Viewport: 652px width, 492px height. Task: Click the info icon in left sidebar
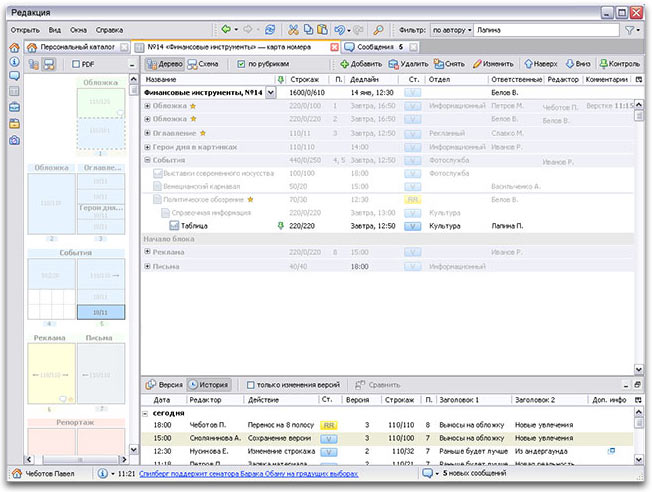pos(15,61)
